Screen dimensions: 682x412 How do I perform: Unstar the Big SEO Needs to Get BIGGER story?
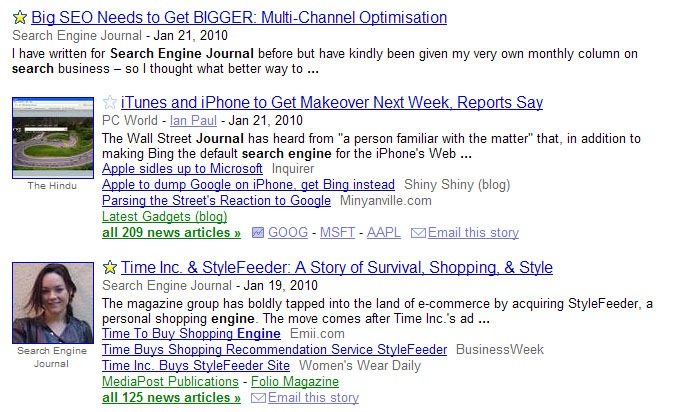[x=20, y=17]
